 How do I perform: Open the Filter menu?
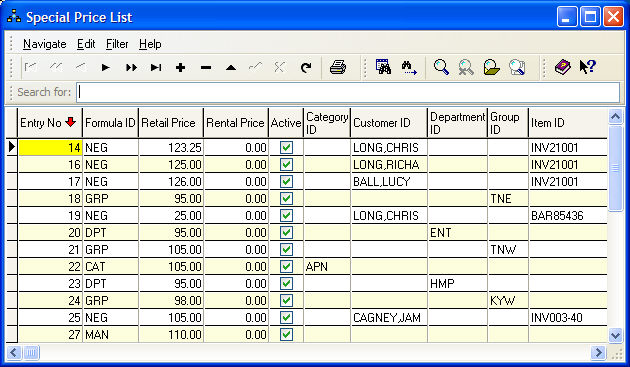tap(117, 44)
